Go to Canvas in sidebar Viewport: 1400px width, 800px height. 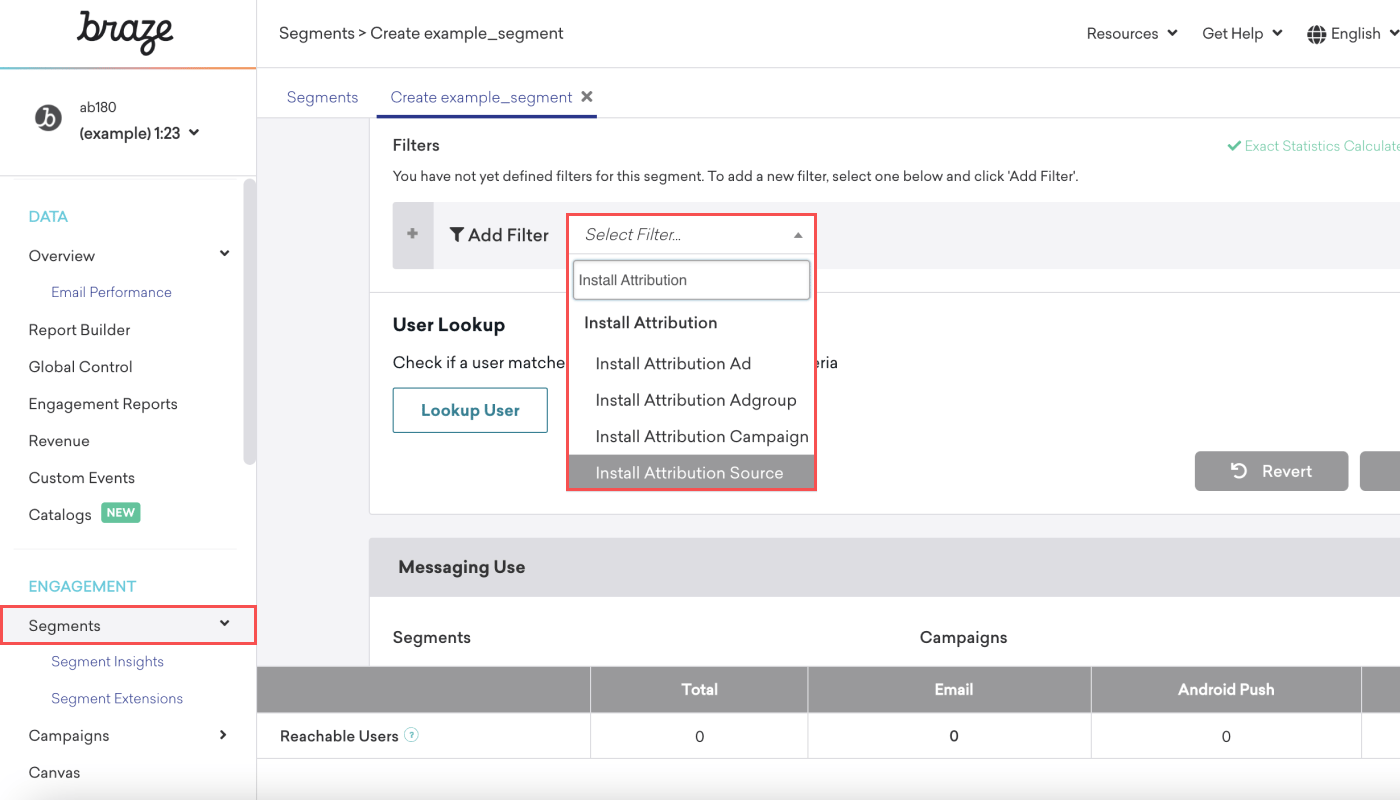[x=54, y=773]
